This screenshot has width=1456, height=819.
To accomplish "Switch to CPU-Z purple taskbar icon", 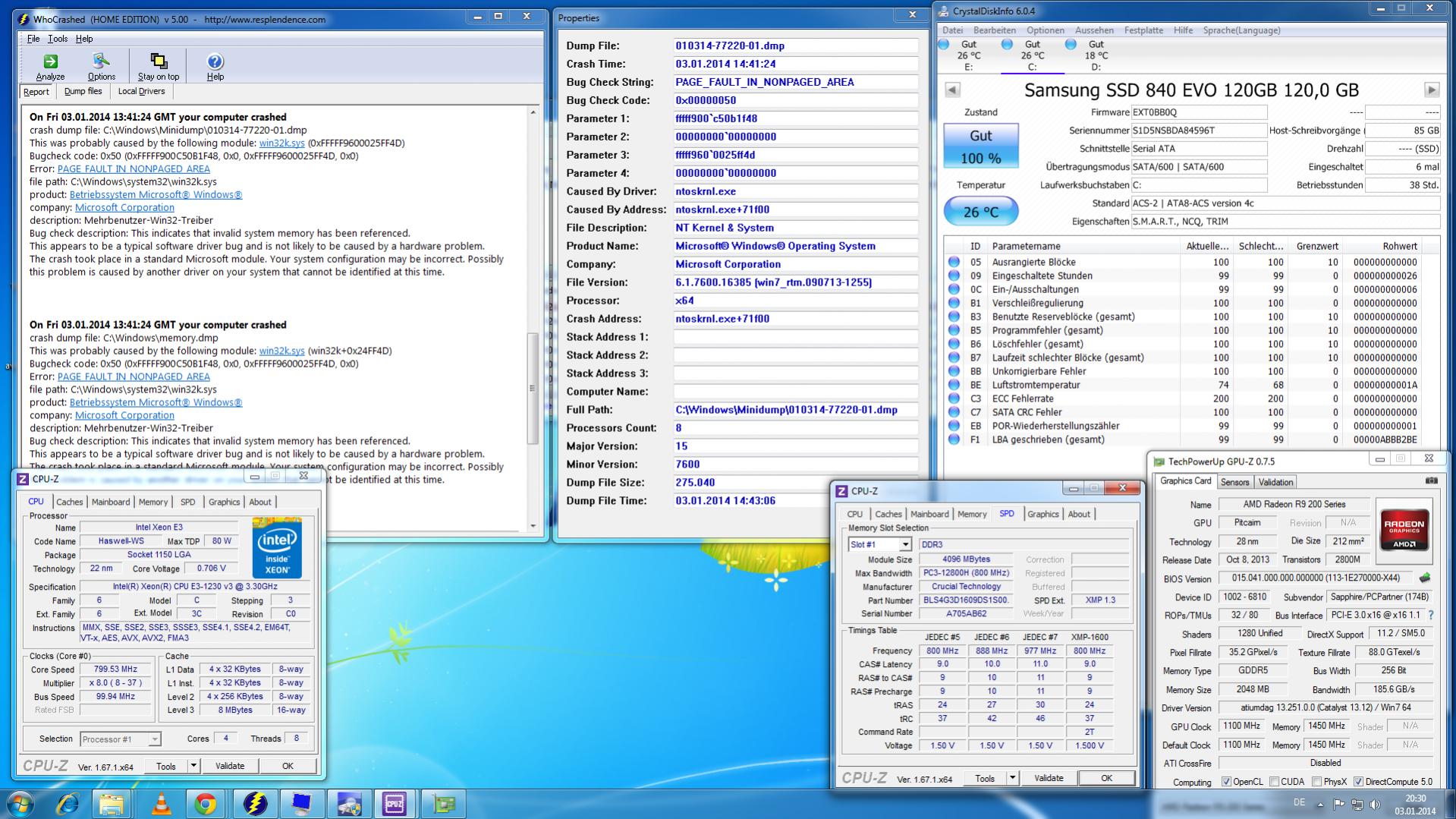I will coord(395,803).
